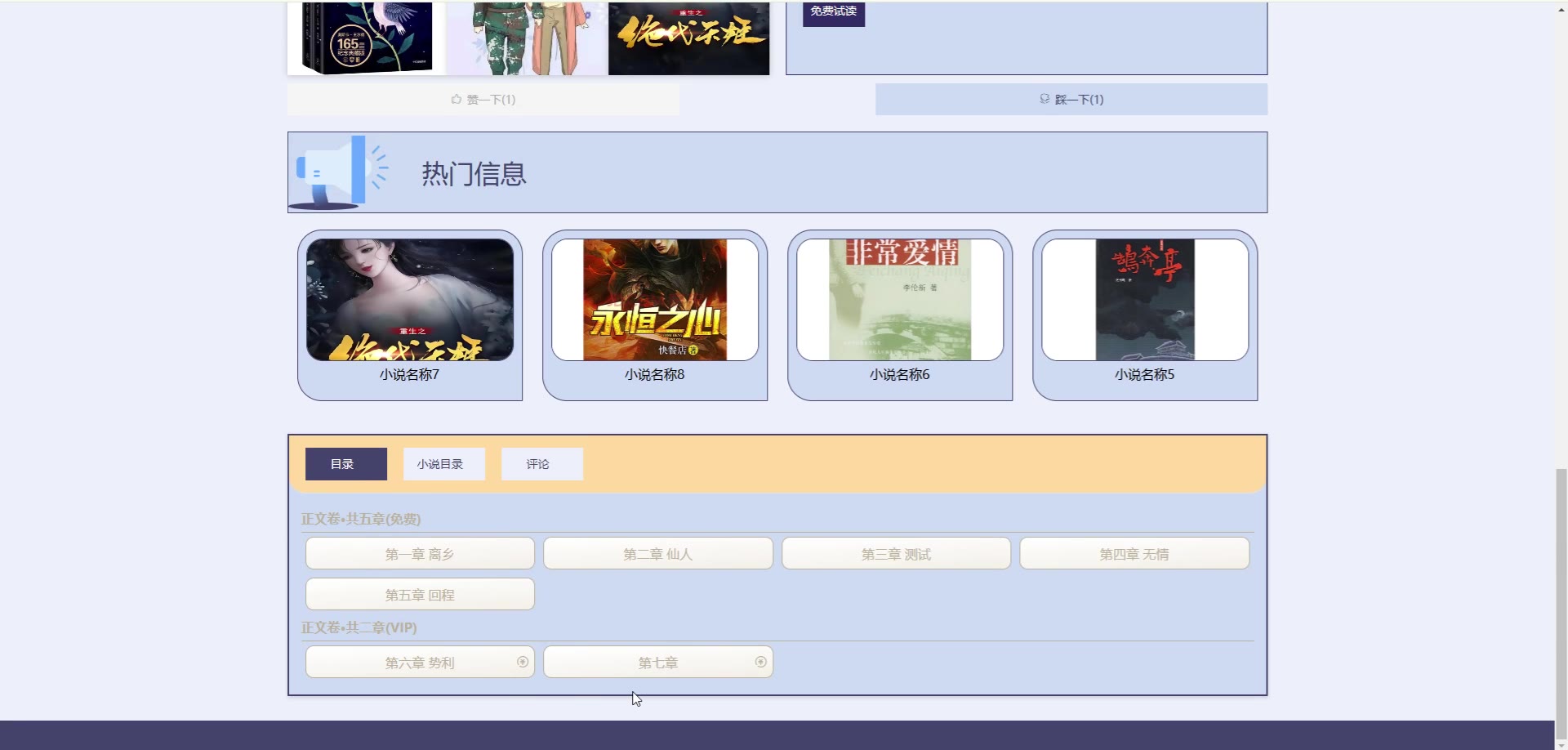1568x750 pixels.
Task: Click the 热门信息 heading text
Action: click(474, 173)
